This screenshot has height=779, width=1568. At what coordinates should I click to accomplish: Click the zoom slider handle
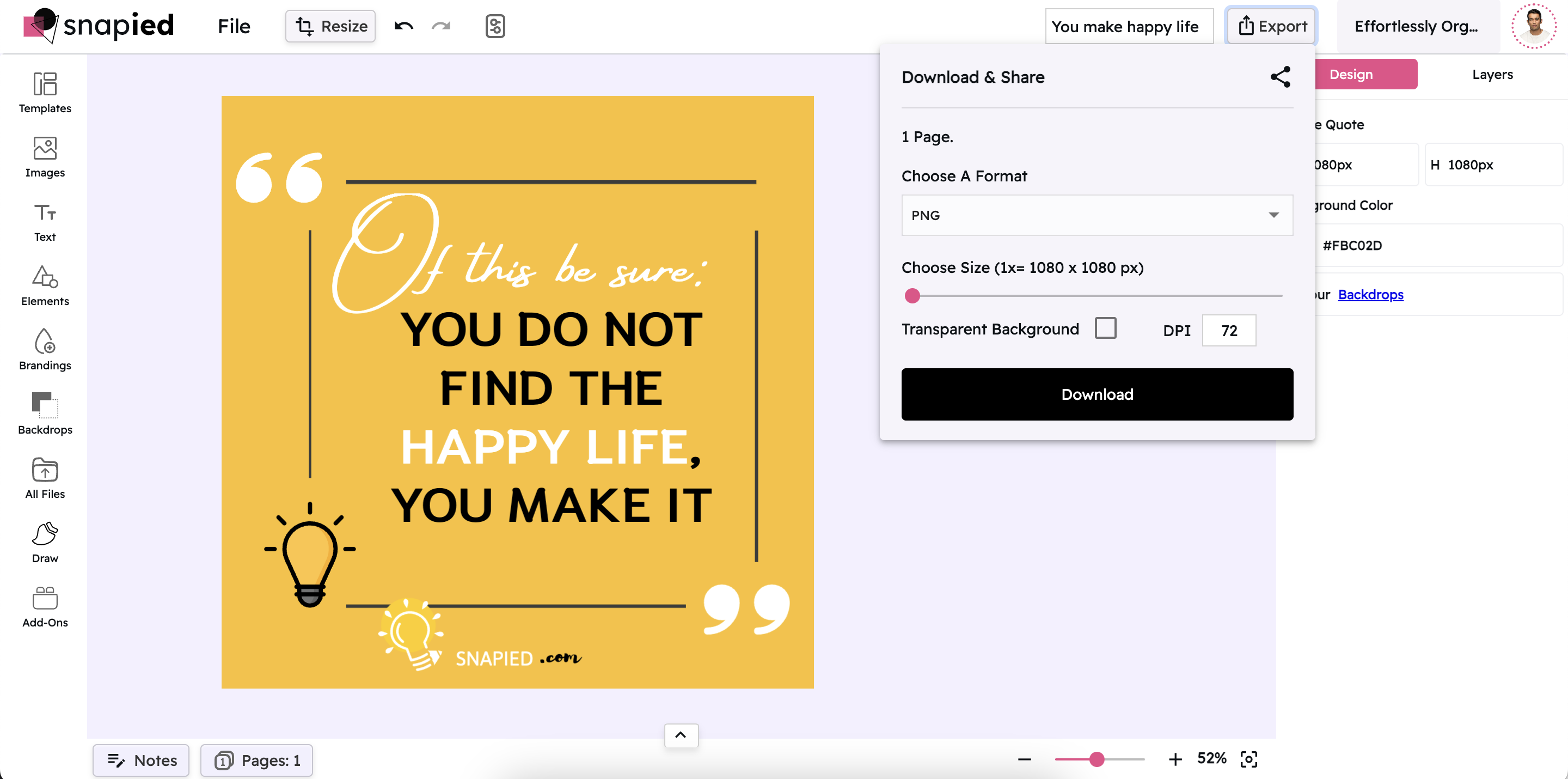point(1097,759)
